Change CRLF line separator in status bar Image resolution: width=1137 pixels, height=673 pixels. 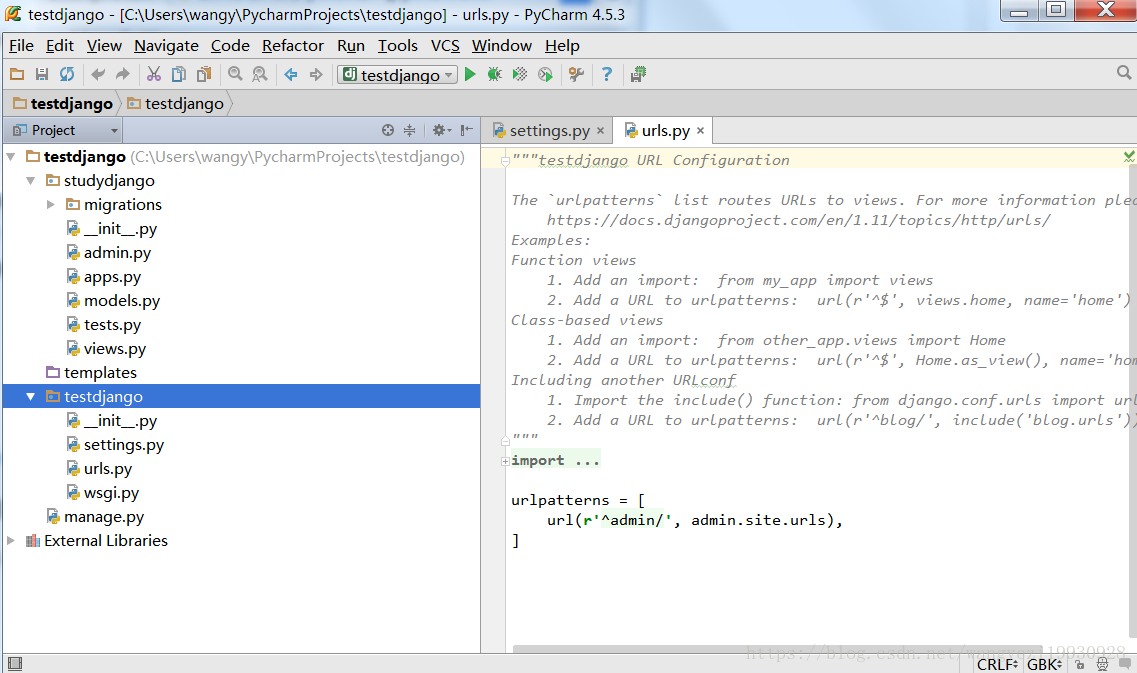pos(997,664)
